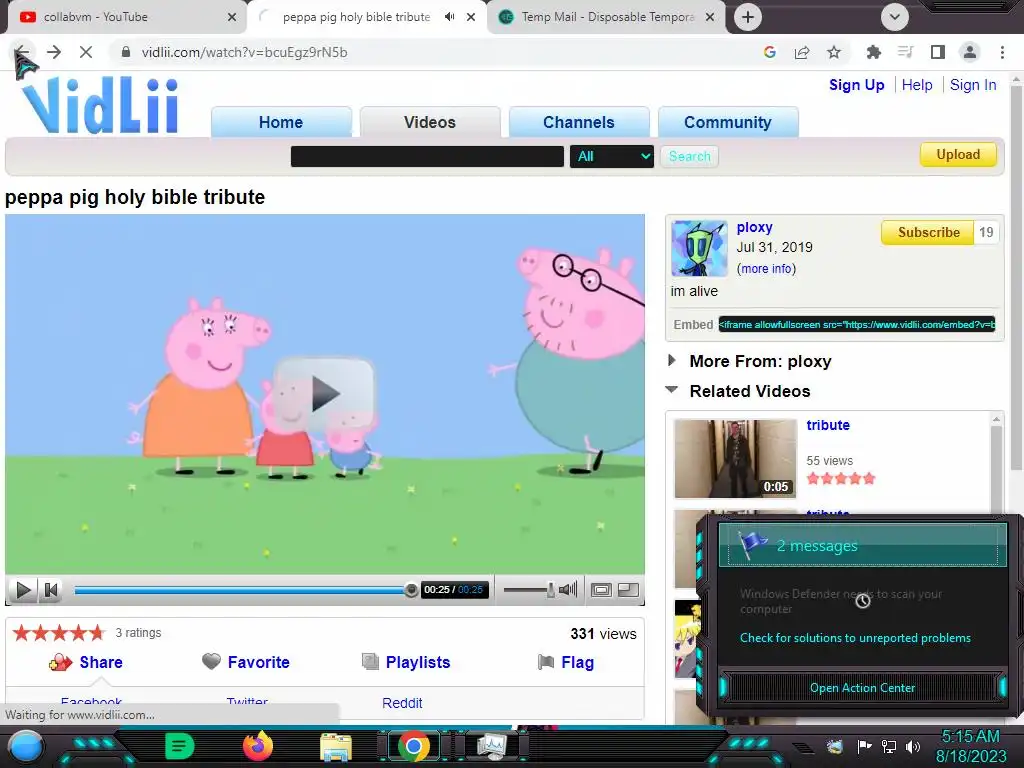Screen dimensions: 1024x768
Task: Open the ploxy channel link
Action: pyautogui.click(x=754, y=227)
